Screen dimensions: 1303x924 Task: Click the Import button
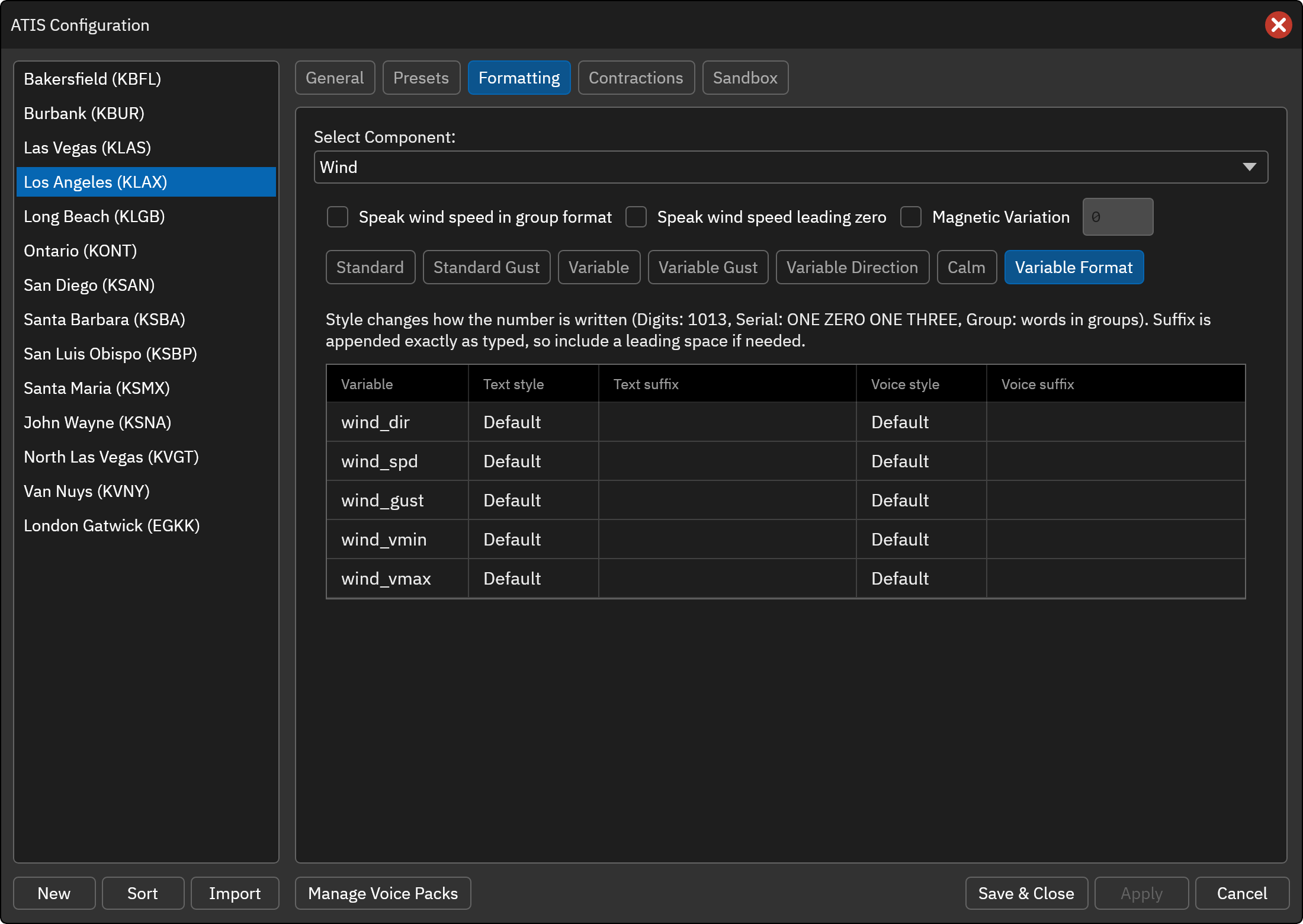(x=235, y=893)
